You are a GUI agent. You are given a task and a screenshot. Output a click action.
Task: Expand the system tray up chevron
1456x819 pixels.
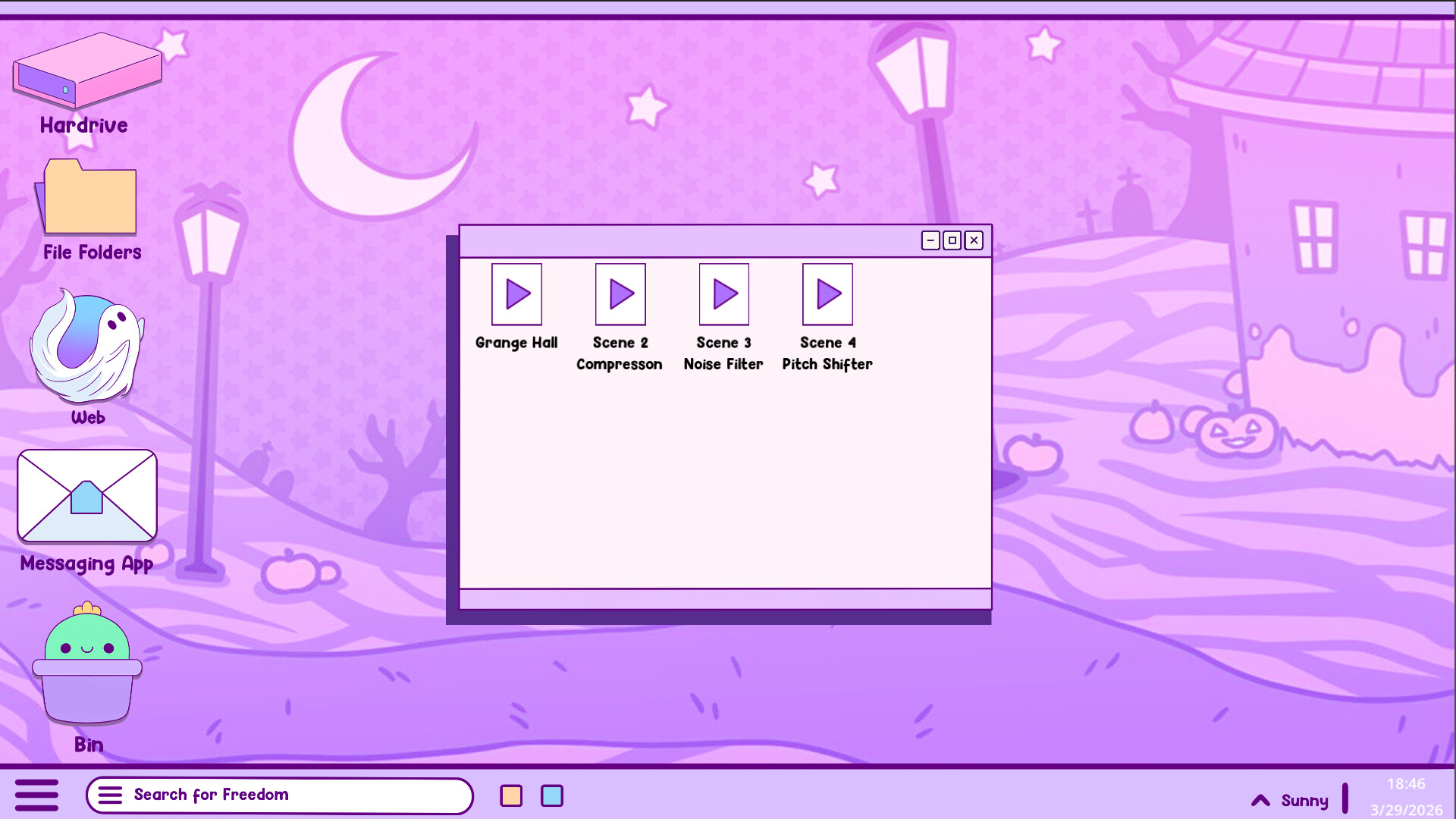[x=1260, y=800]
